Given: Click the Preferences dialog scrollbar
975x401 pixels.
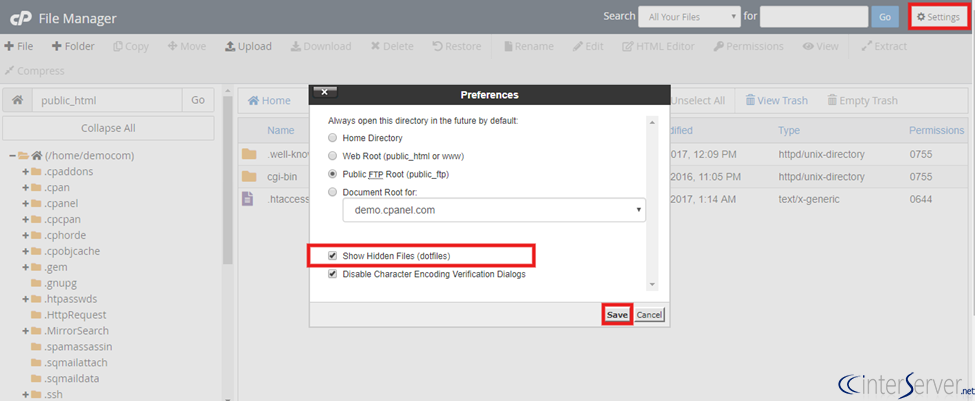Looking at the screenshot, I should 652,203.
